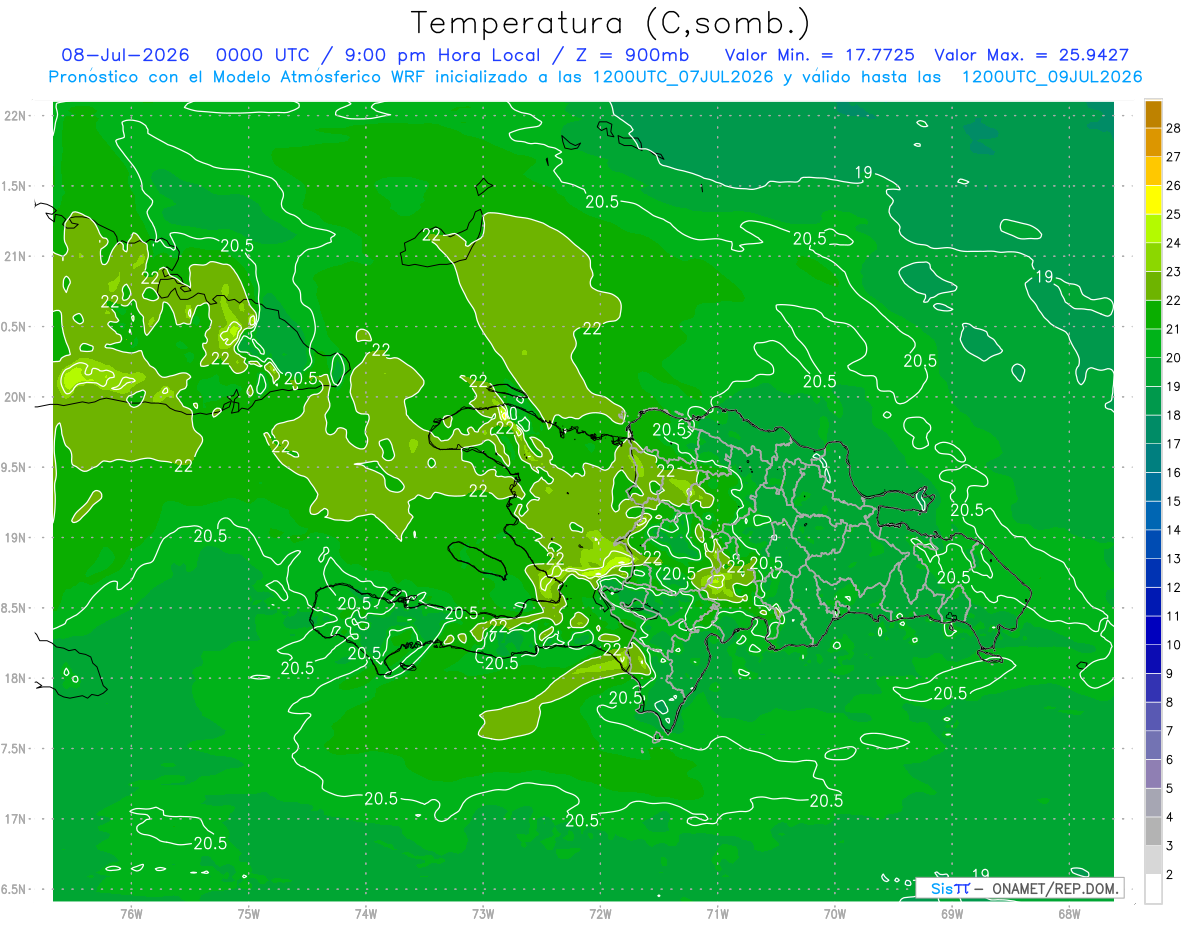This screenshot has width=1200, height=927.
Task: Click the '14' value on the color scale
Action: pyautogui.click(x=1173, y=530)
